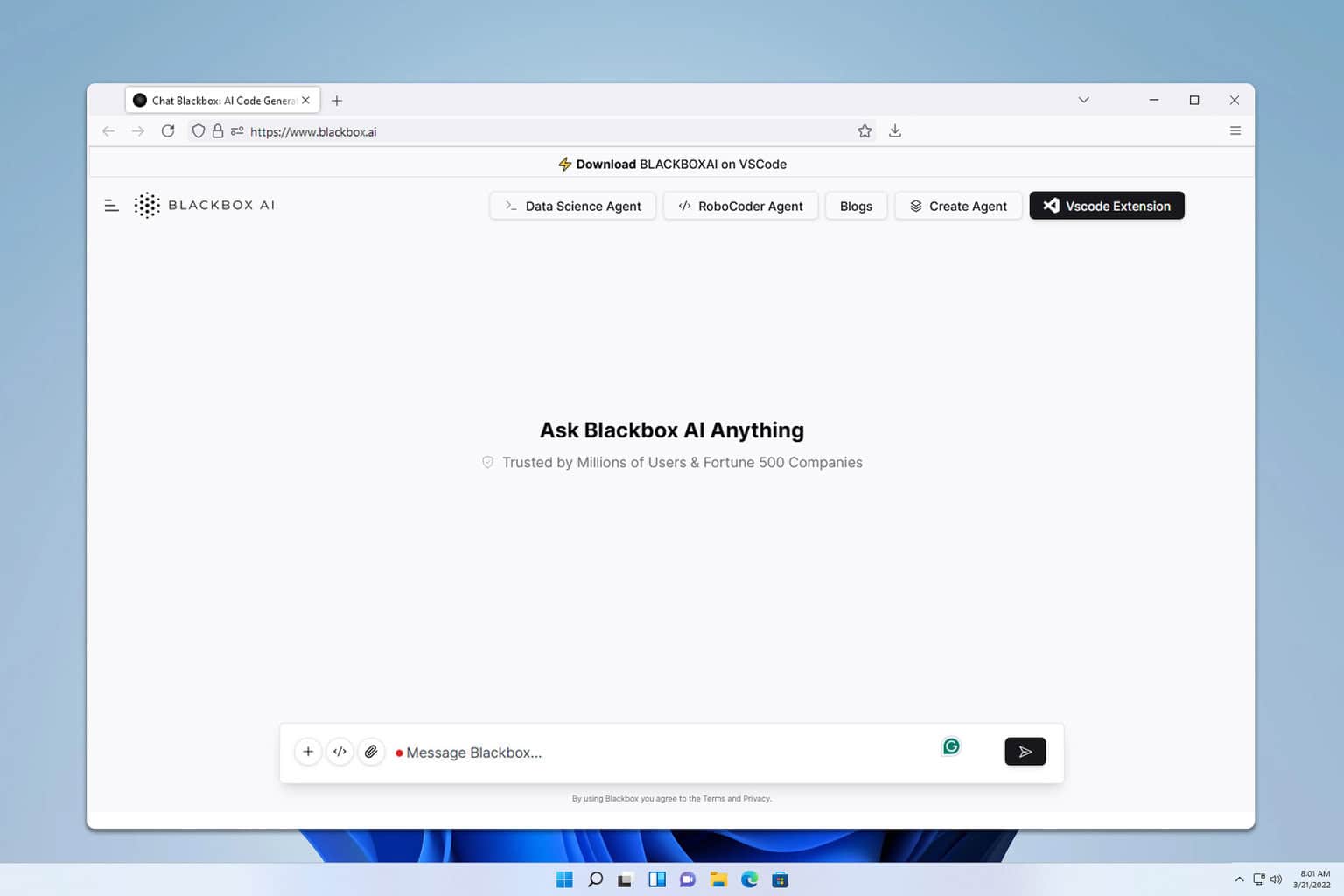
Task: Open the Privacy link in the footer
Action: 756,798
